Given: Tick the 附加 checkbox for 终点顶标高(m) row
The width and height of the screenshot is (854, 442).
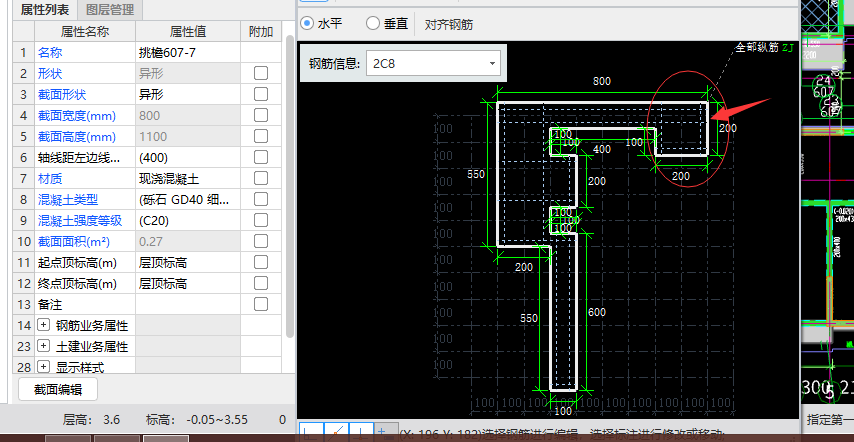Looking at the screenshot, I should tap(261, 283).
